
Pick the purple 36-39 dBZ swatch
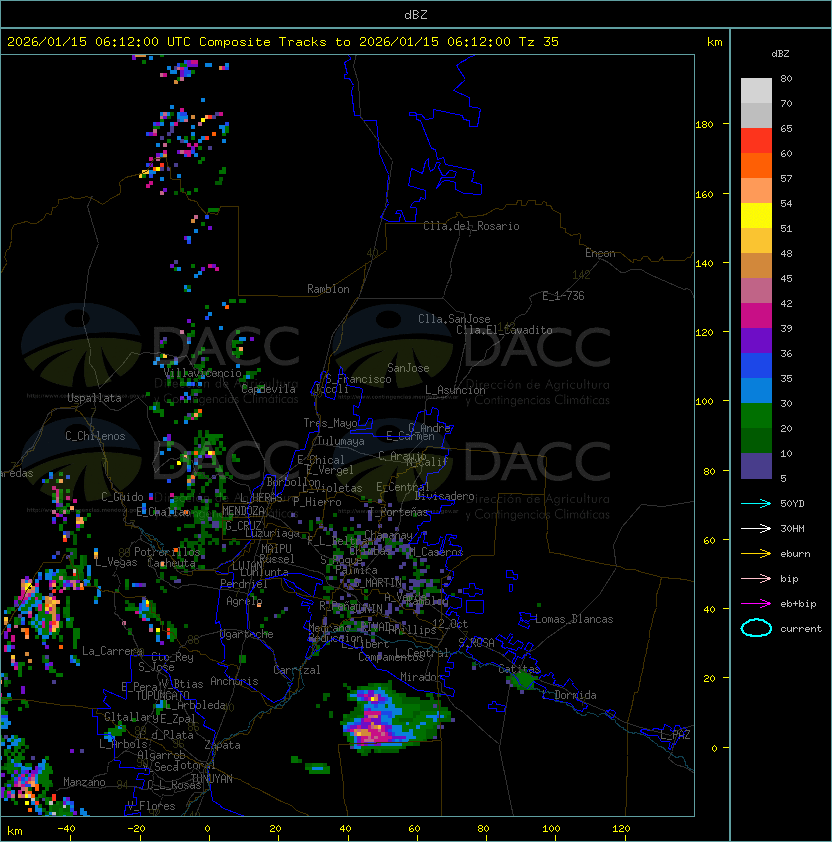click(756, 340)
